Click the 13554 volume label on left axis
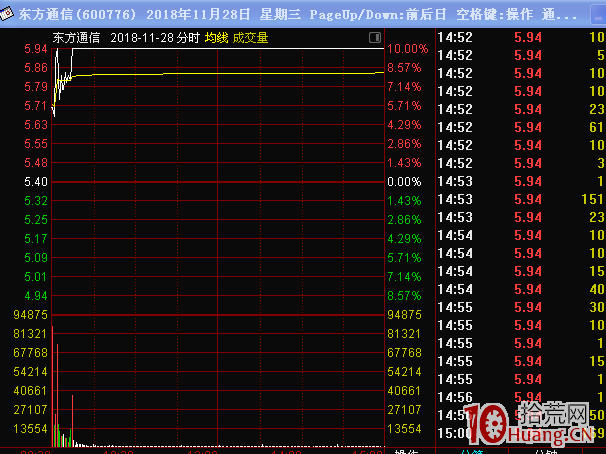 pyautogui.click(x=30, y=429)
